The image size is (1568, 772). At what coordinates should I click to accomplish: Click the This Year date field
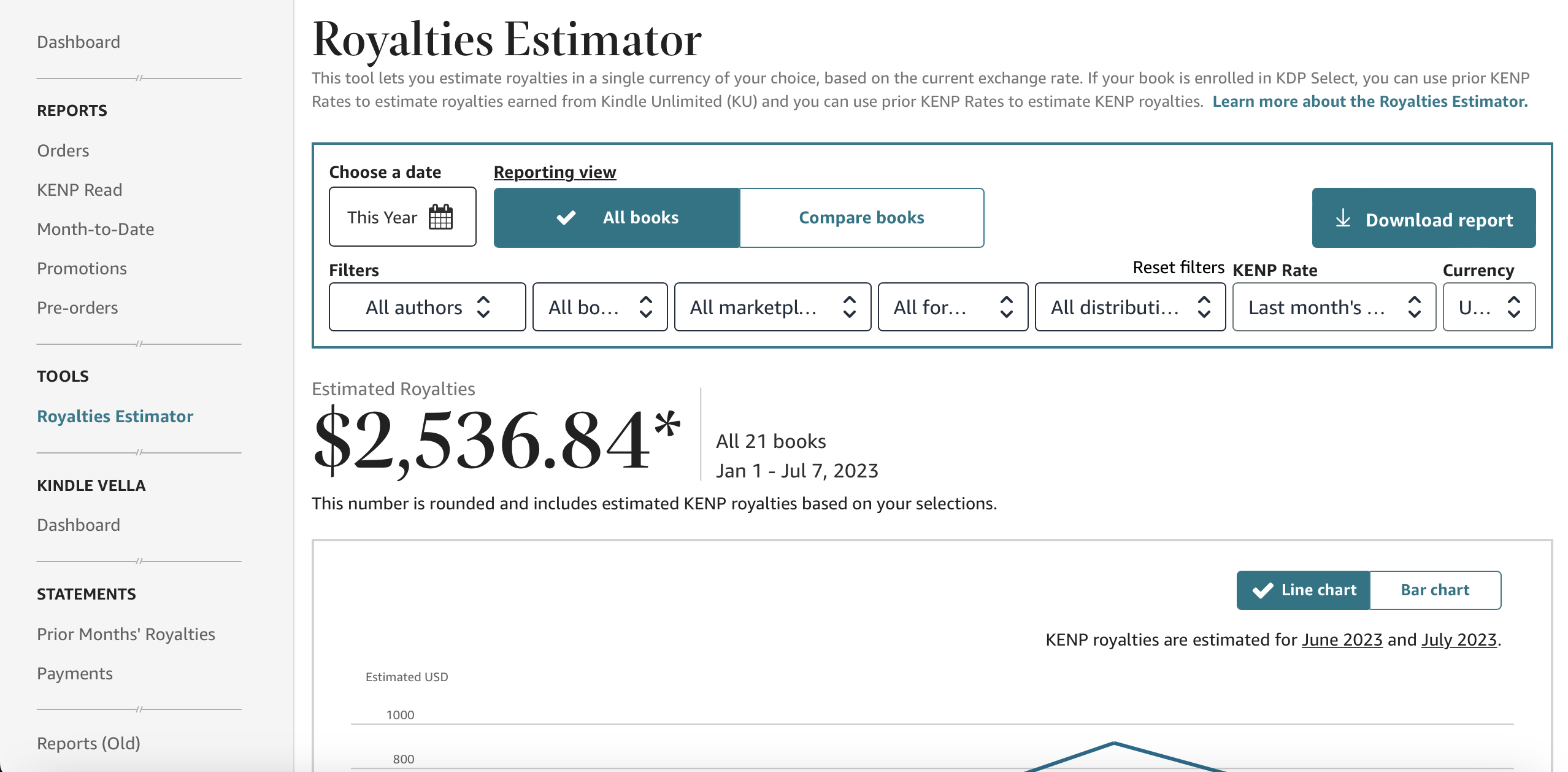[x=402, y=217]
